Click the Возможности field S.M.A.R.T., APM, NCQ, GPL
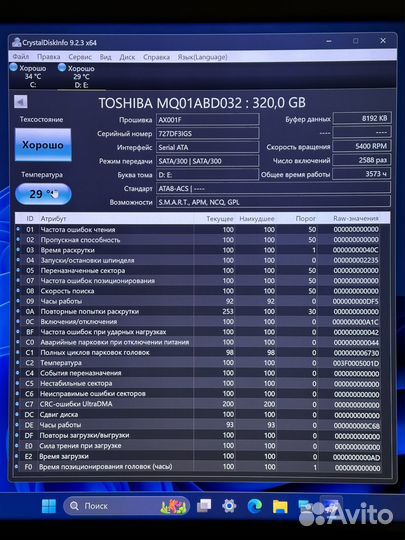 click(273, 202)
